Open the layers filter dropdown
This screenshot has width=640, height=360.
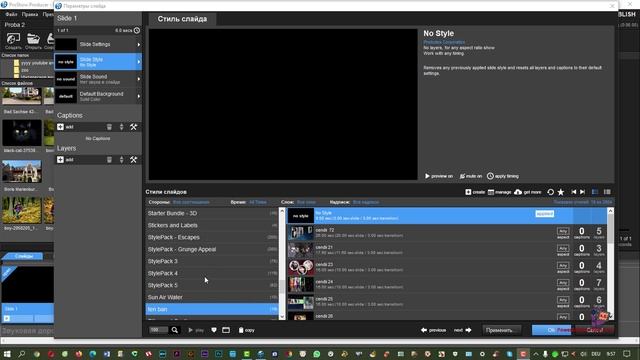[x=306, y=202]
